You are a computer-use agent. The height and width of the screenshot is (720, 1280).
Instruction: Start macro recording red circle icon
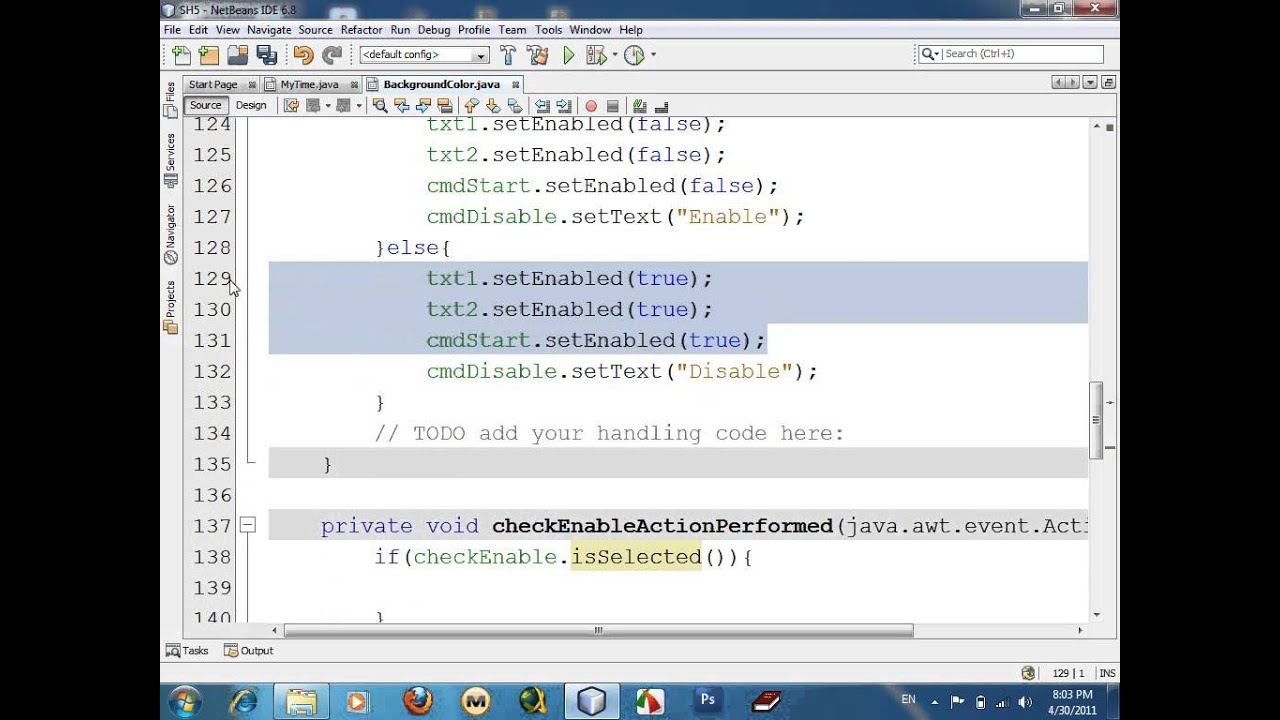pyautogui.click(x=591, y=105)
